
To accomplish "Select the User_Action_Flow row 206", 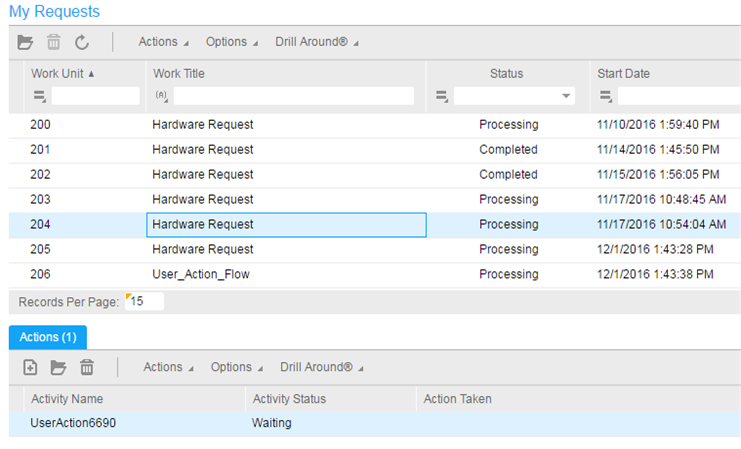I will pos(200,274).
